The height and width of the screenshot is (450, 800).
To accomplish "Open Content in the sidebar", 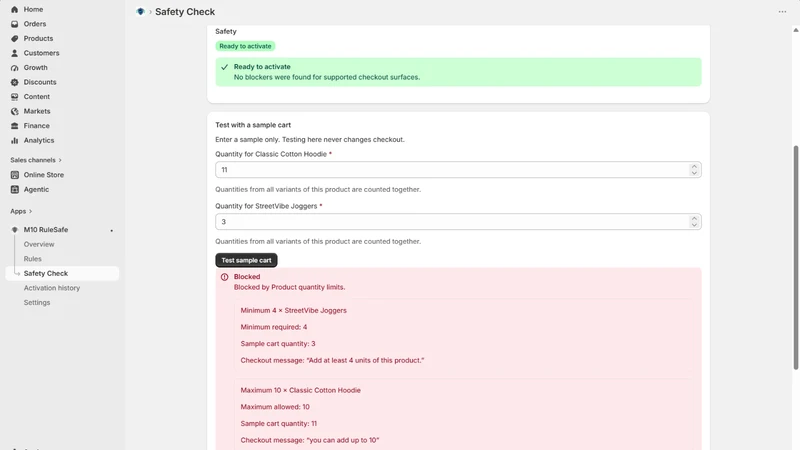I will click(x=37, y=96).
